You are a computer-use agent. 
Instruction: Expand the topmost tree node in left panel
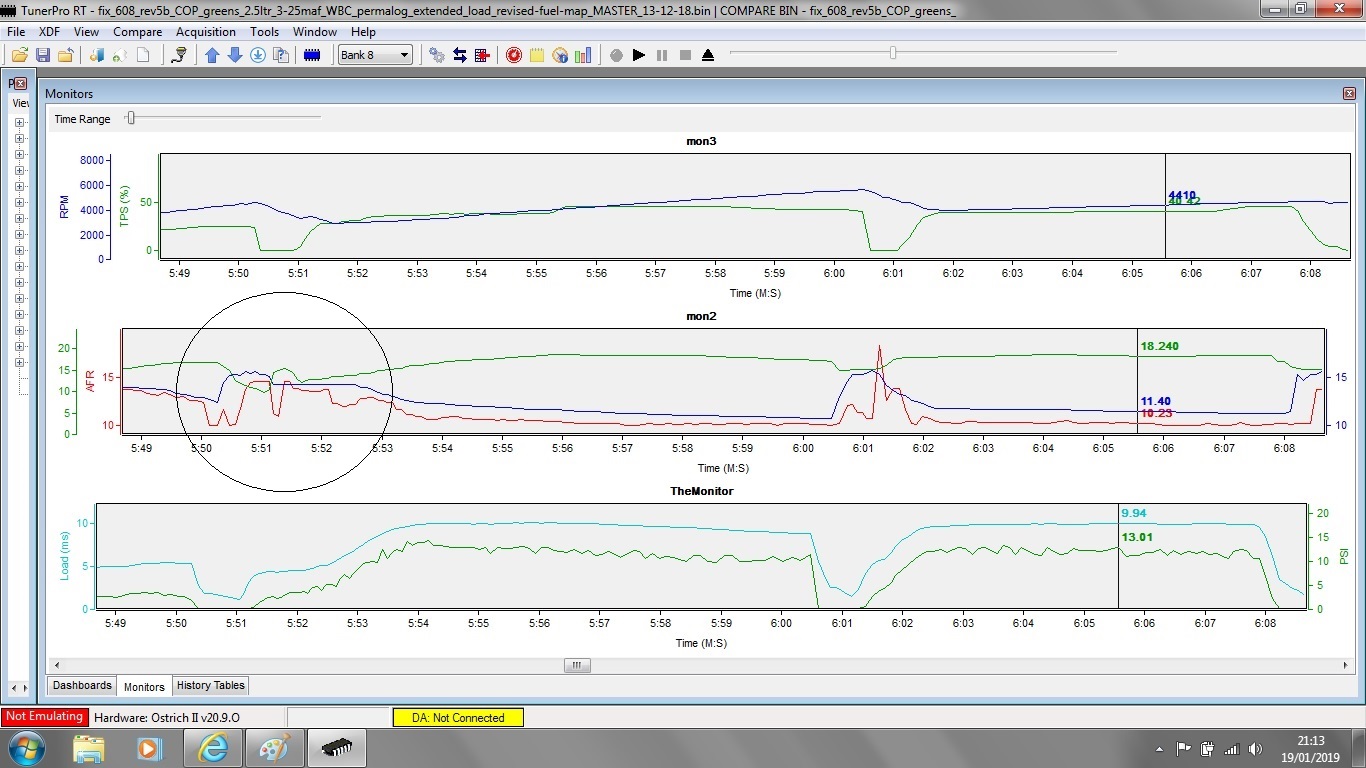click(x=19, y=124)
